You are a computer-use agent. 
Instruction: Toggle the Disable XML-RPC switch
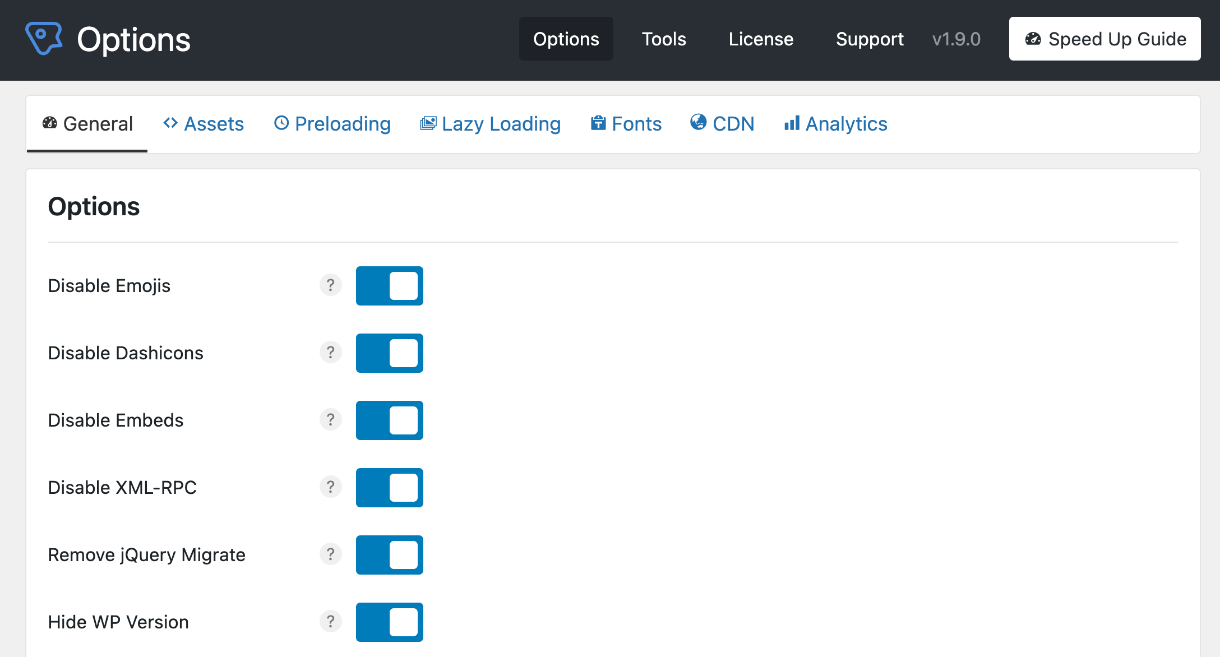click(x=390, y=488)
